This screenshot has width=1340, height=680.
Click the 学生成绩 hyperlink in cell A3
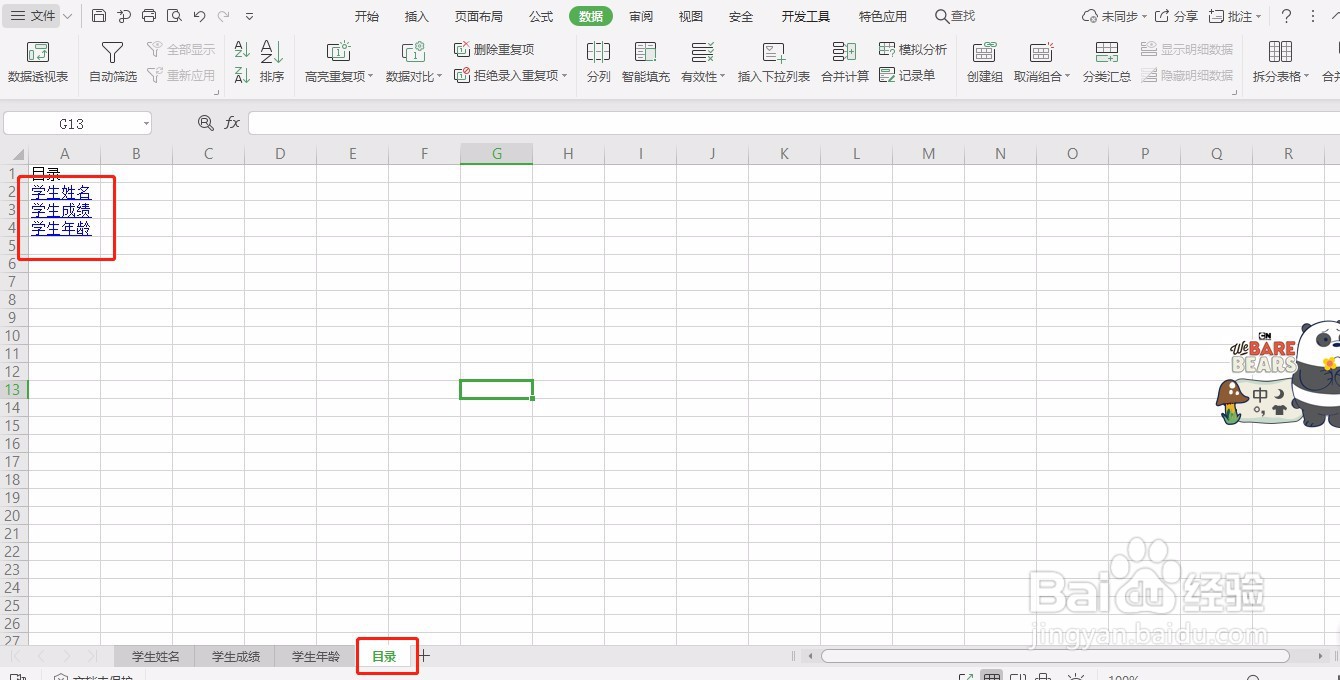(61, 210)
